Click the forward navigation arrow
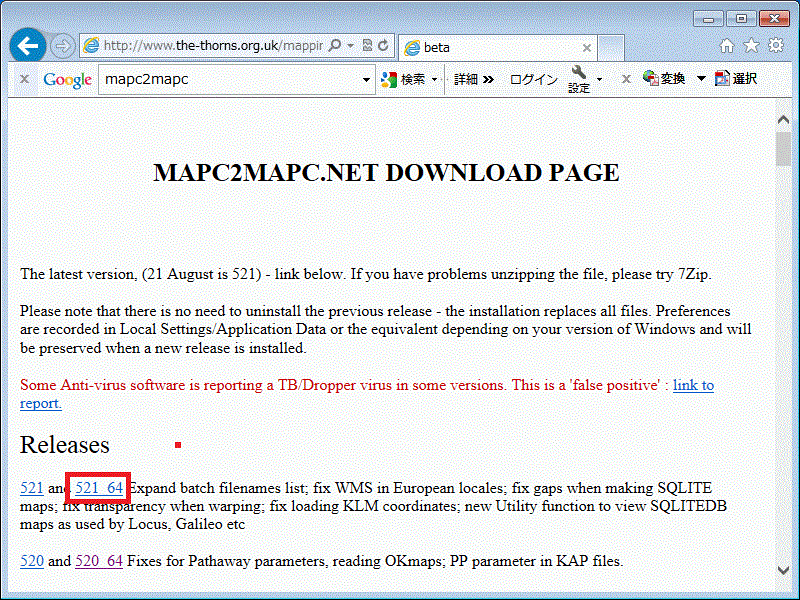 (x=63, y=46)
